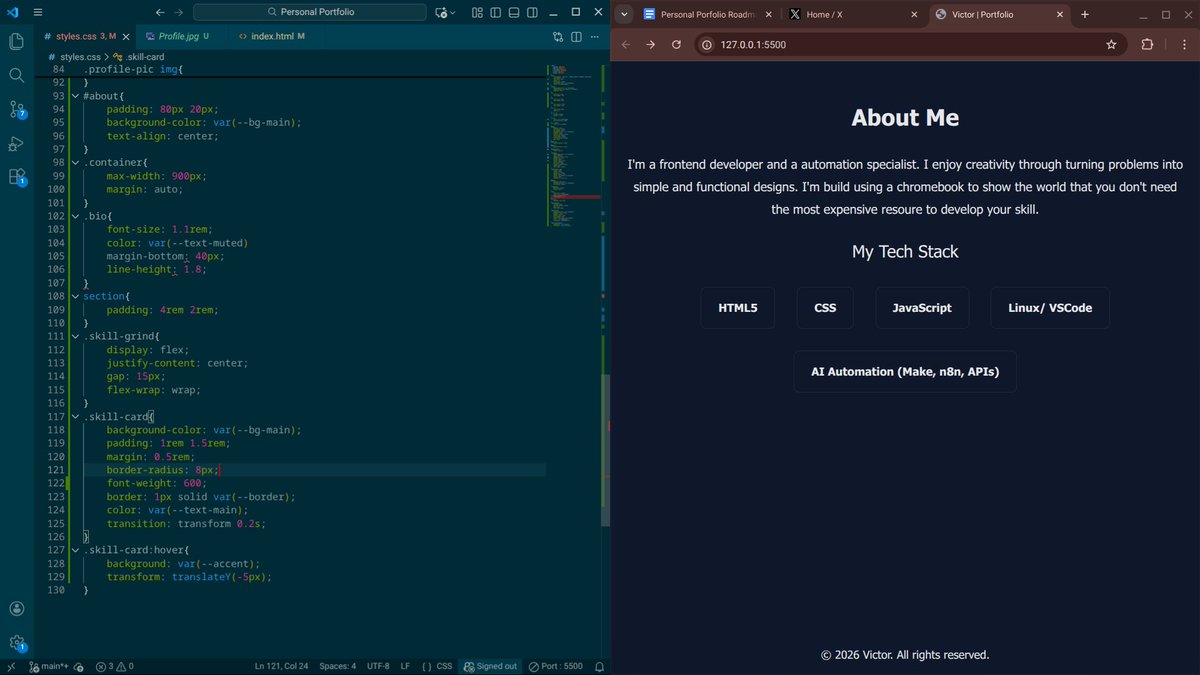Collapse the .skill-card:hover fold arrow
Viewport: 1200px width, 675px height.
click(x=75, y=550)
